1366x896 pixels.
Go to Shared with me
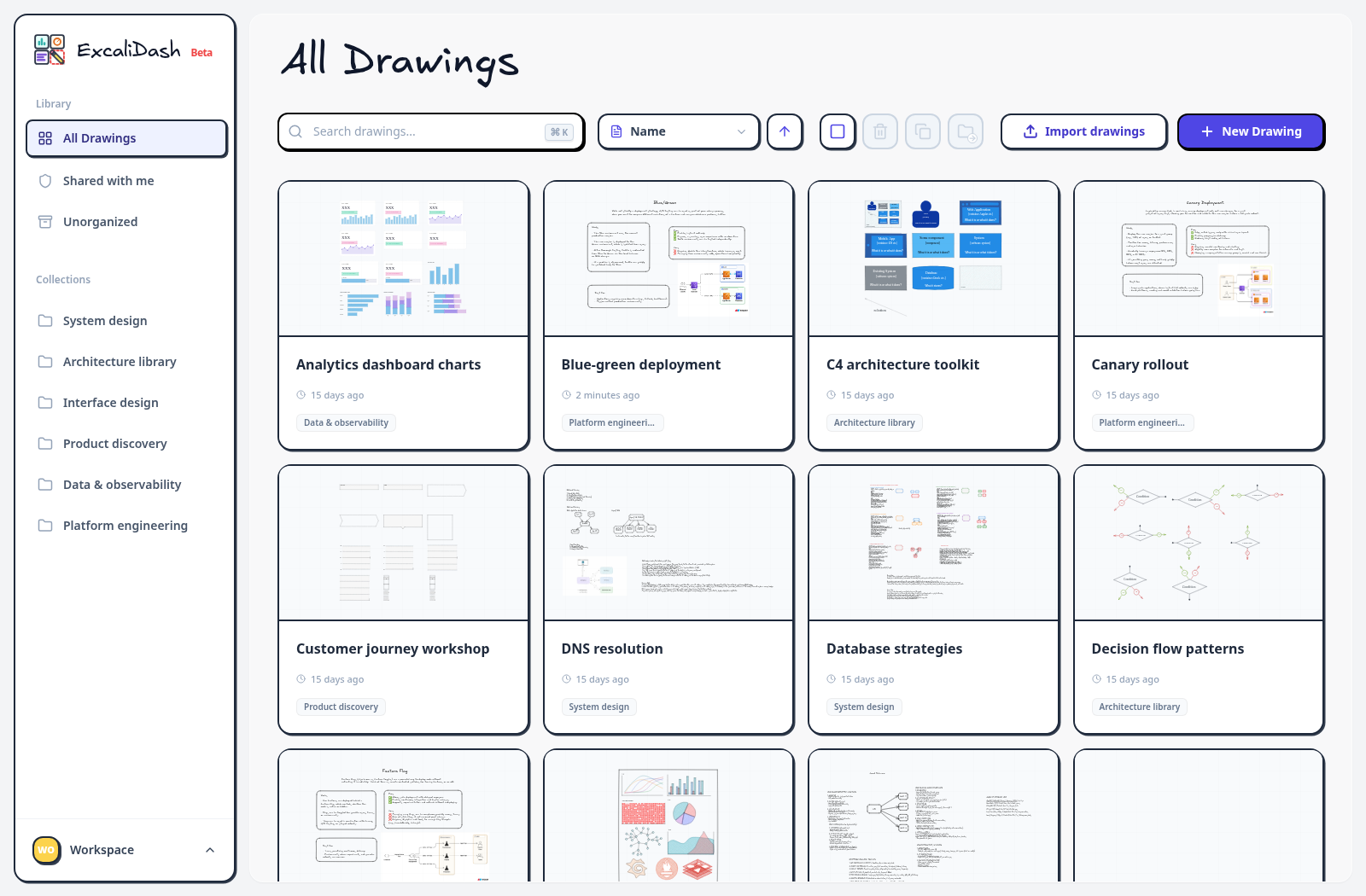pos(126,181)
